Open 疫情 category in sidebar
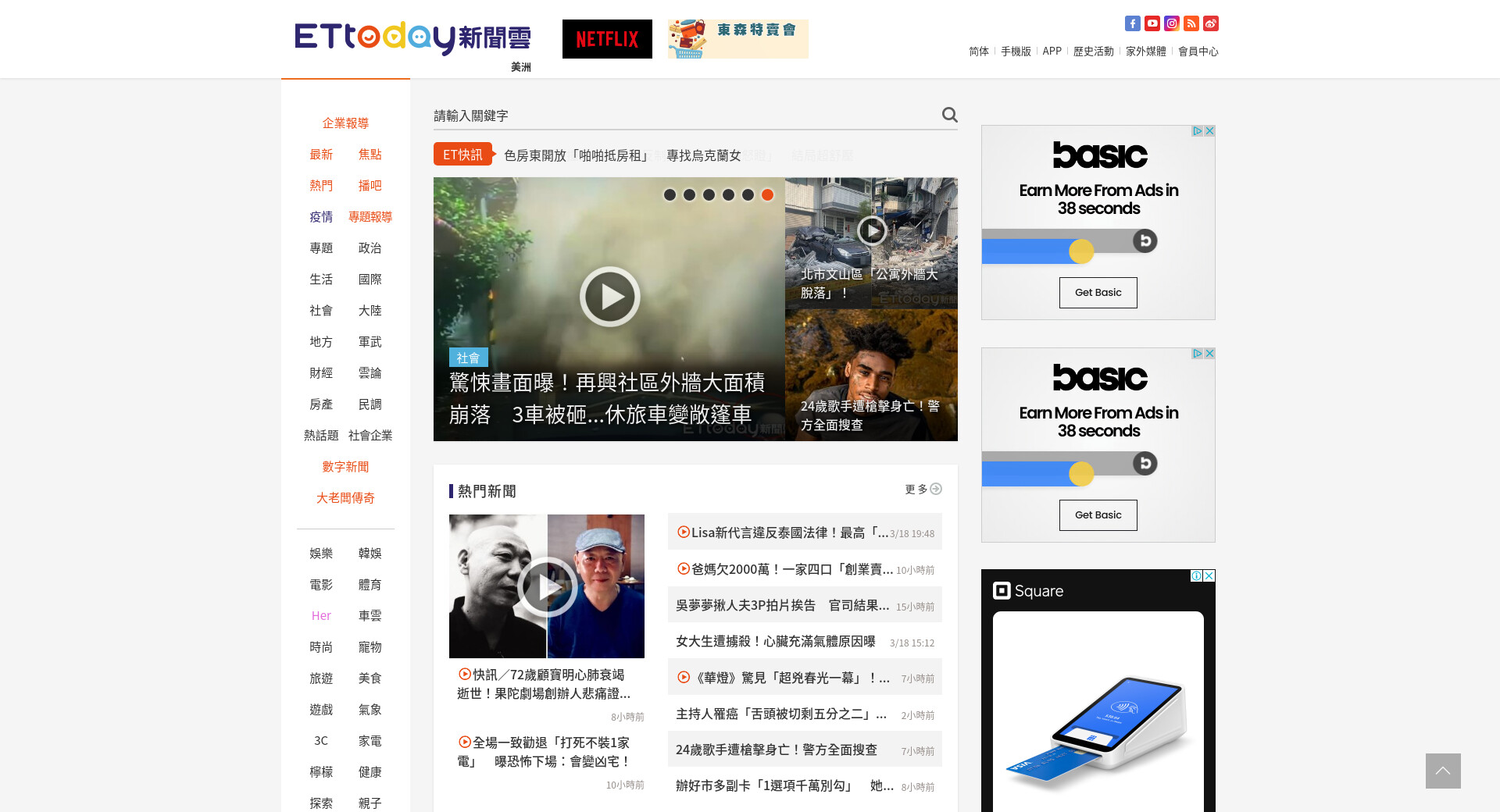The width and height of the screenshot is (1500, 812). [x=321, y=217]
